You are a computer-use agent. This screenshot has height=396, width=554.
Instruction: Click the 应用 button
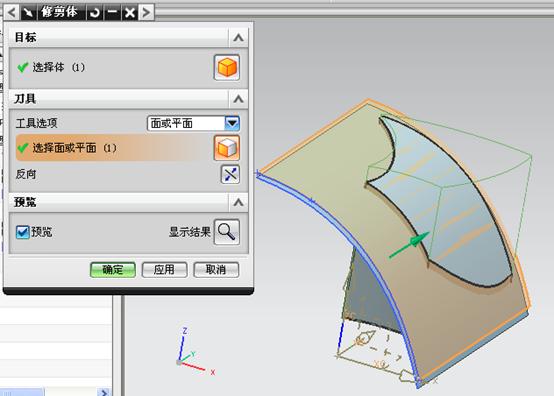point(164,270)
